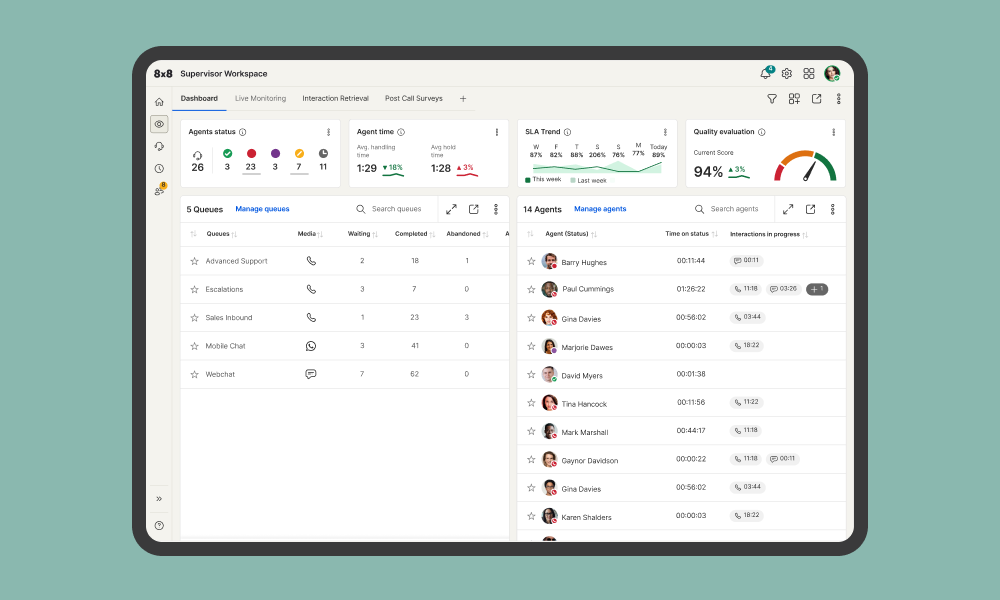The width and height of the screenshot is (1000, 600).
Task: Open the help question mark icon
Action: point(159,525)
